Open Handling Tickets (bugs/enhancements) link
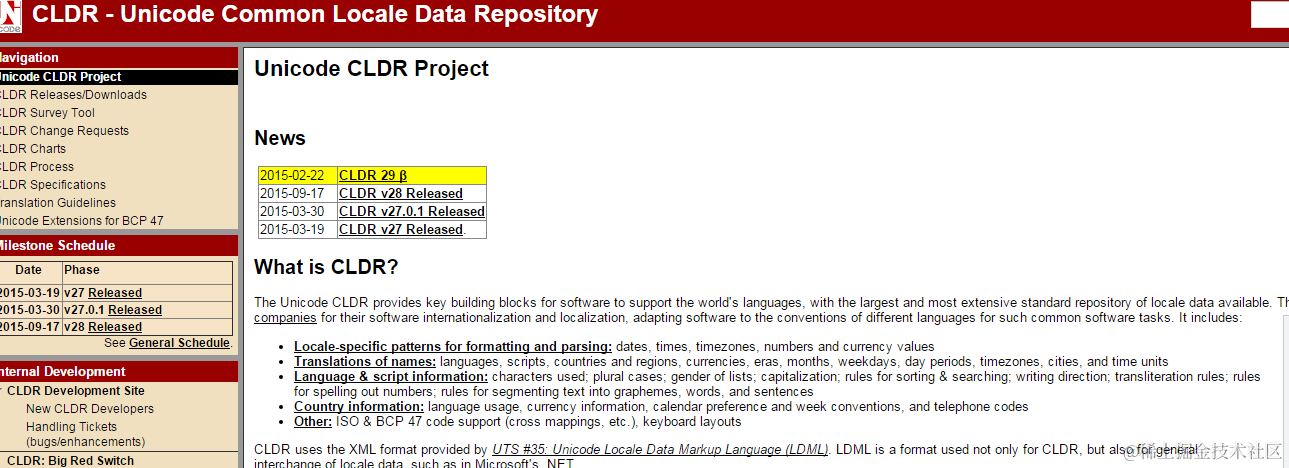1289x468 pixels. coord(86,434)
